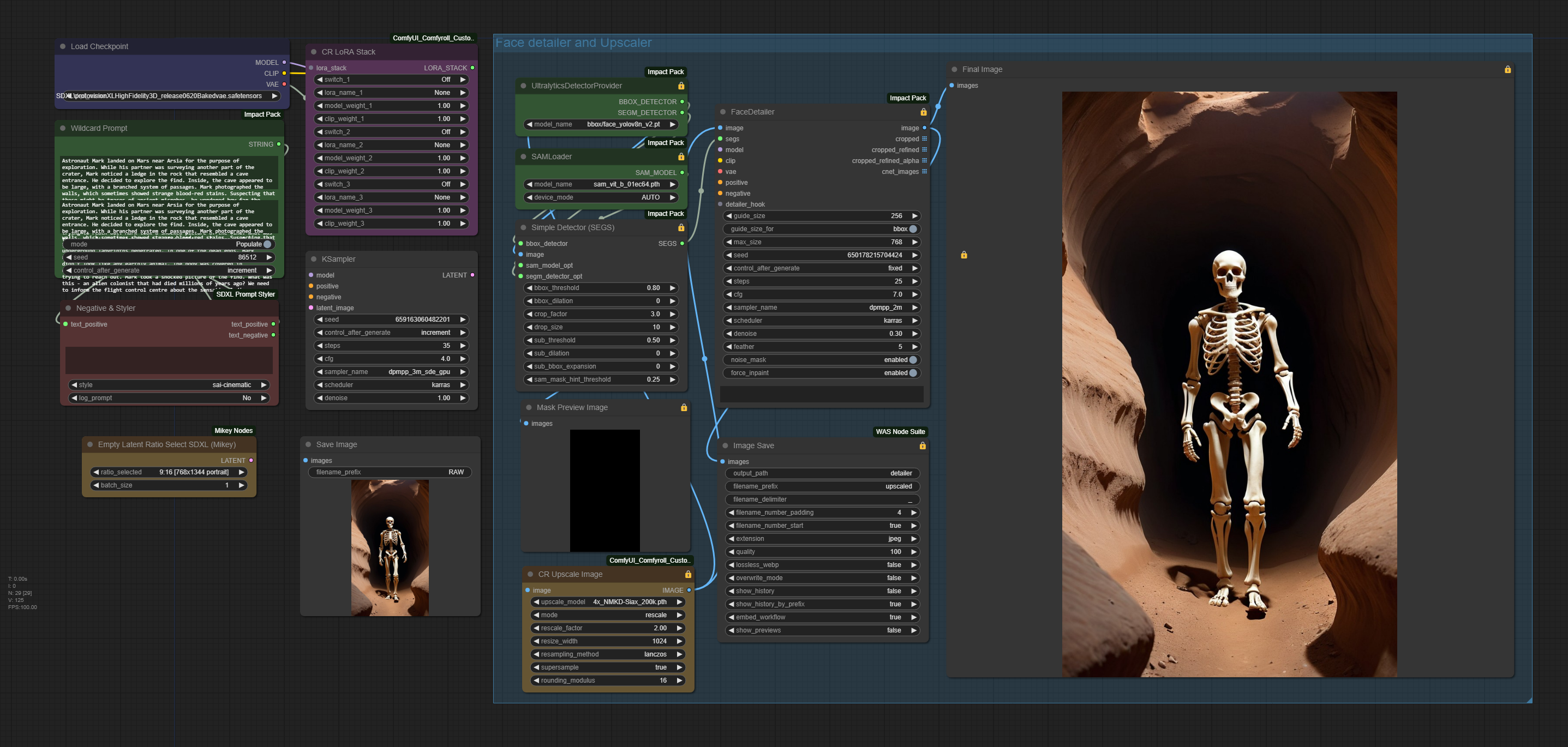Viewport: 1568px width, 747px height.
Task: Click the lock icon on Mask Preview Image node
Action: click(x=684, y=407)
